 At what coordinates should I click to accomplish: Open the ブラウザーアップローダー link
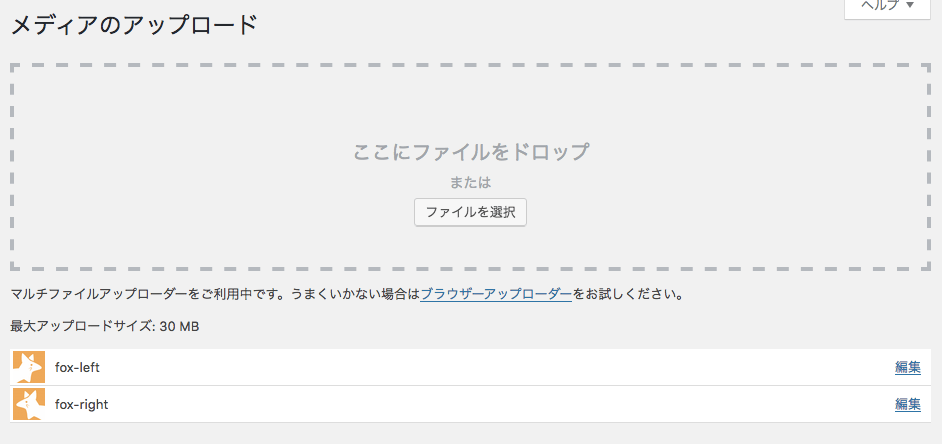point(496,295)
